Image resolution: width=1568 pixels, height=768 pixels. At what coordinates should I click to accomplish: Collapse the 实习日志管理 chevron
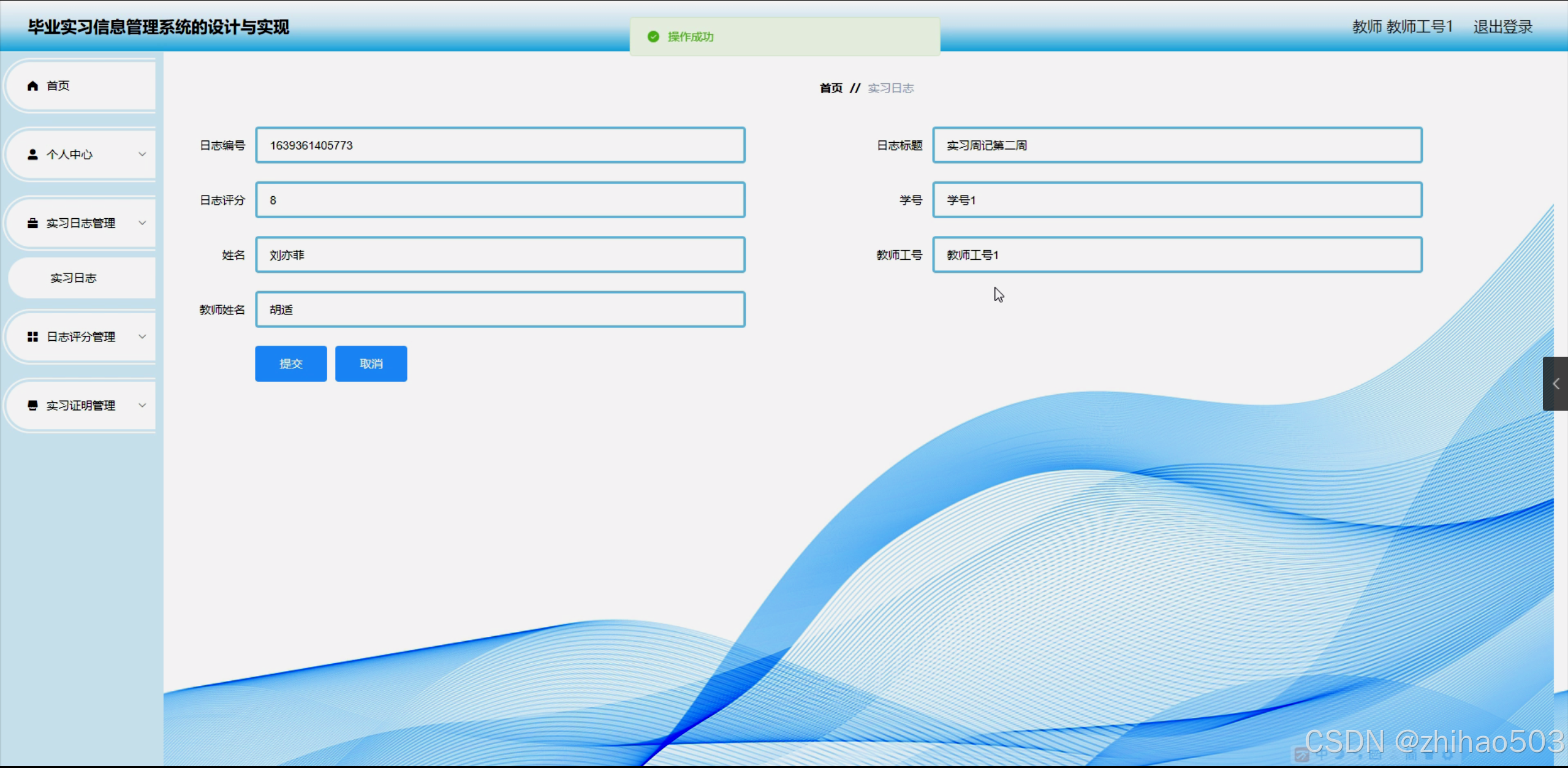pos(142,223)
